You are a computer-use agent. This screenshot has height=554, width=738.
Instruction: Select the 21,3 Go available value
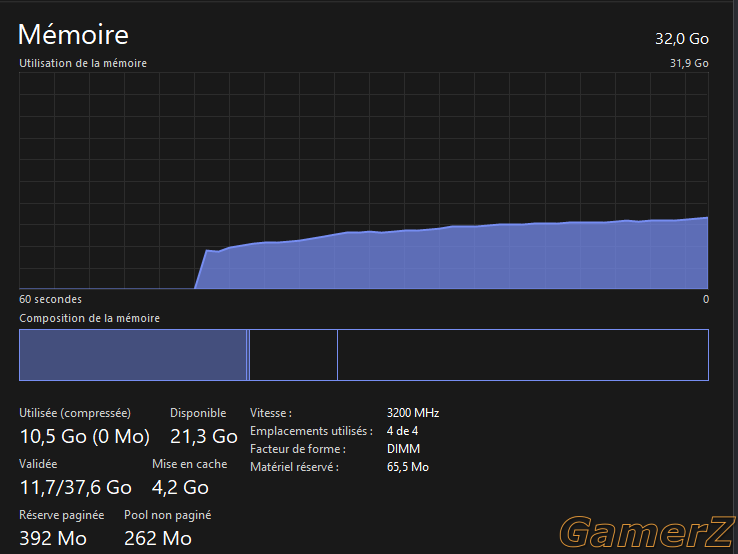point(204,436)
